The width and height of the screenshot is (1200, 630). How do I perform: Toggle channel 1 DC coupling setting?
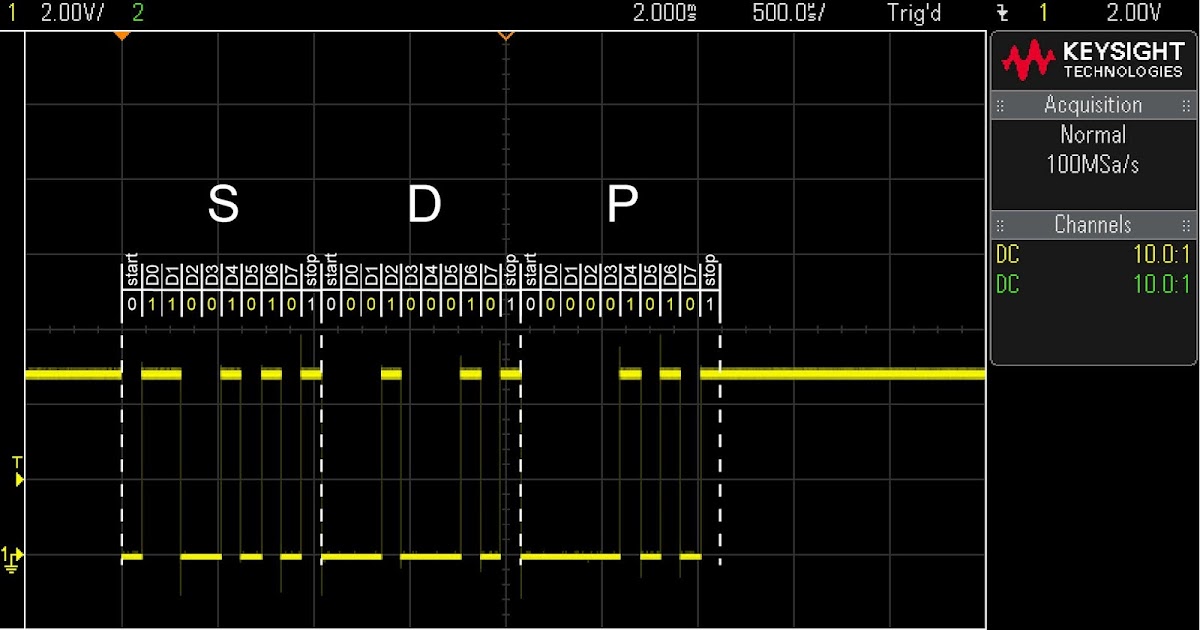[1006, 255]
